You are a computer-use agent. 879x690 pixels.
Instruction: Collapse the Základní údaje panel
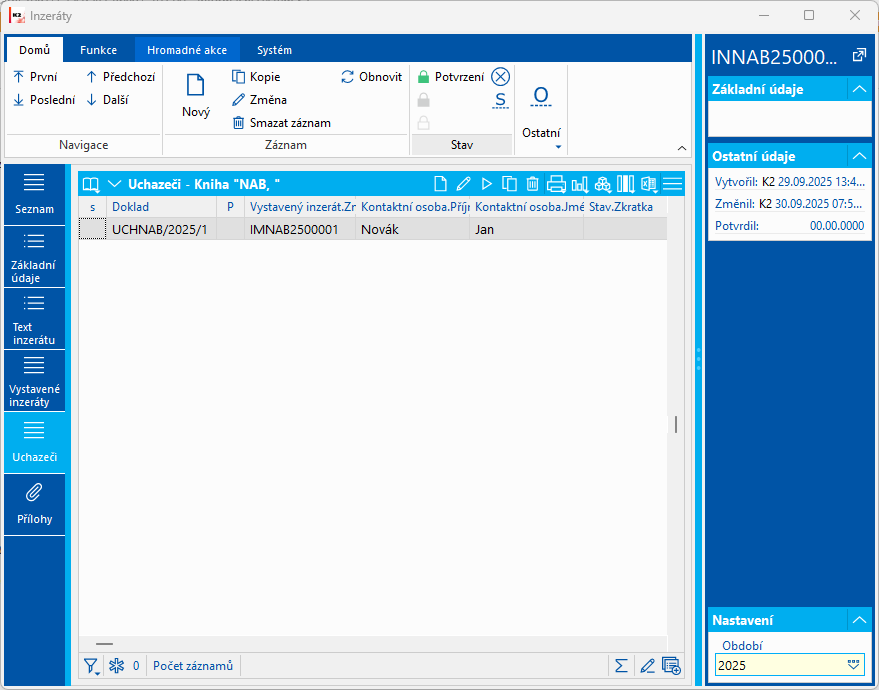pyautogui.click(x=859, y=89)
